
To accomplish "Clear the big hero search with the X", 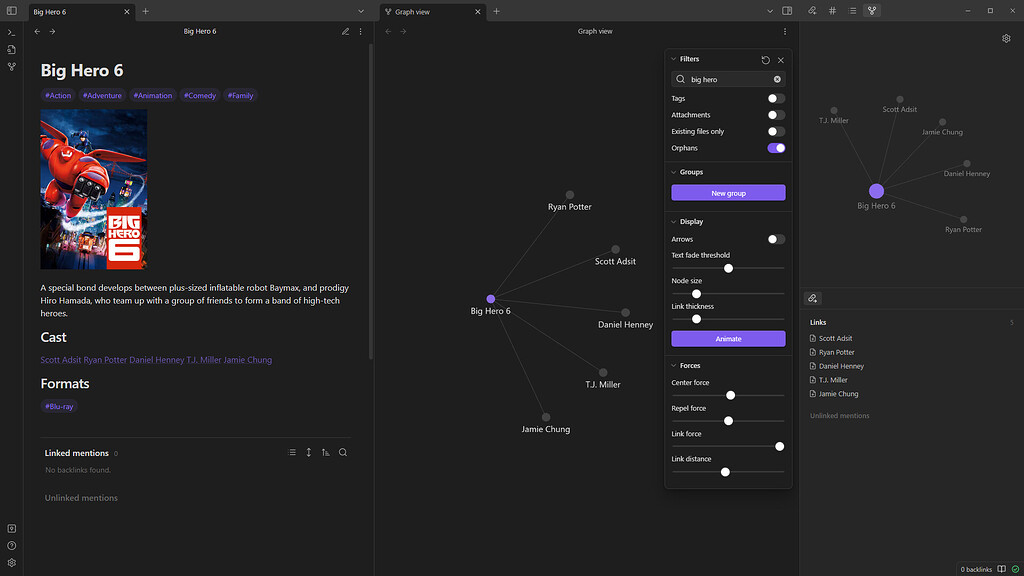I will 777,78.
